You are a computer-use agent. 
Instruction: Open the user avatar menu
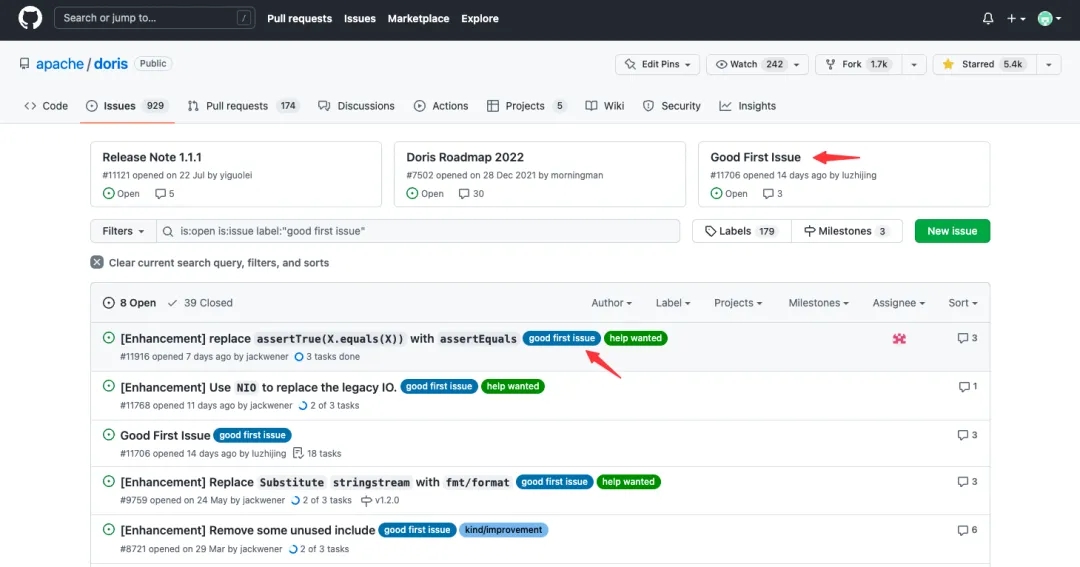(1049, 19)
